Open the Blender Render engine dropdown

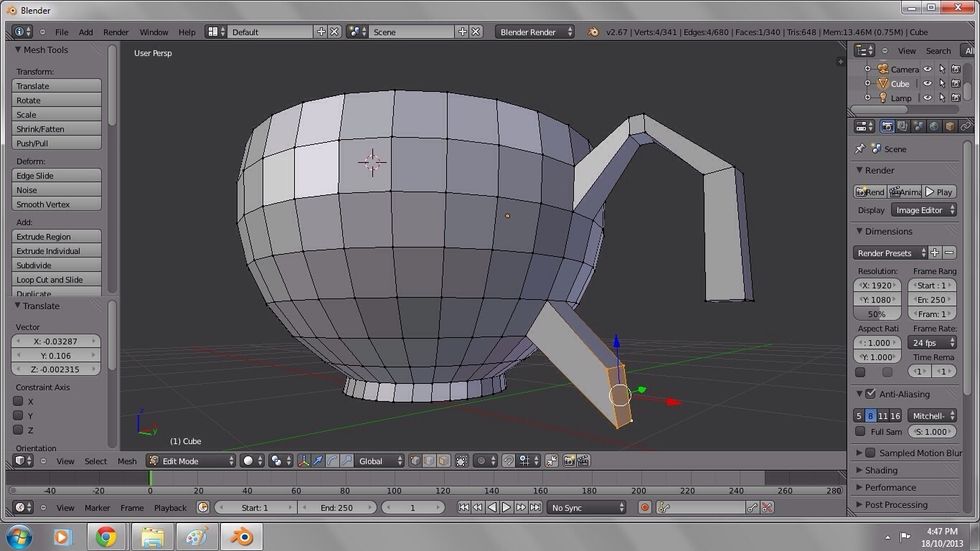click(x=535, y=32)
